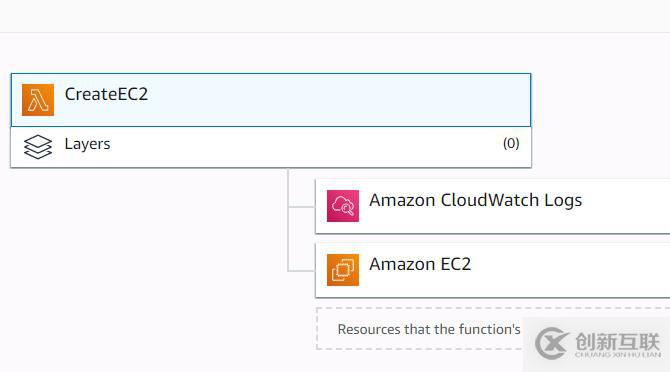
Task: Click the Amazon CloudWatch Logs resource card
Action: (x=493, y=206)
